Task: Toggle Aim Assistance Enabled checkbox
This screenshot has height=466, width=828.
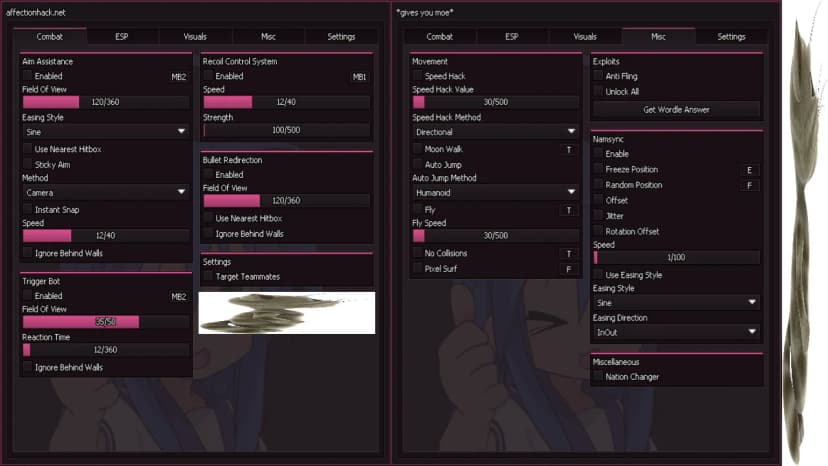Action: coord(27,76)
